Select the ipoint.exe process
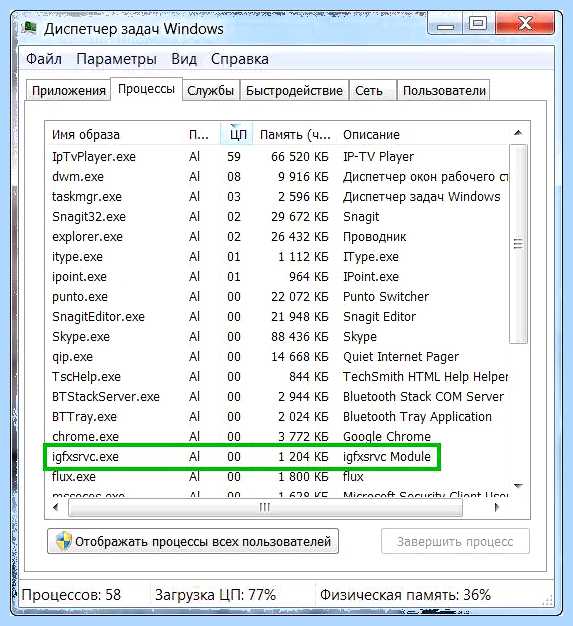Screen dimensions: 573x626 [x=278, y=277]
